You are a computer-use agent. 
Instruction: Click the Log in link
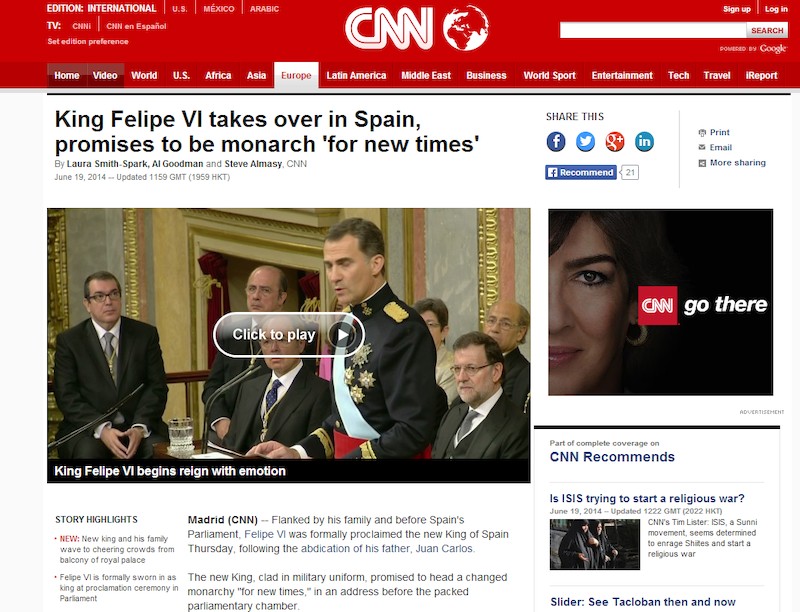click(x=776, y=9)
